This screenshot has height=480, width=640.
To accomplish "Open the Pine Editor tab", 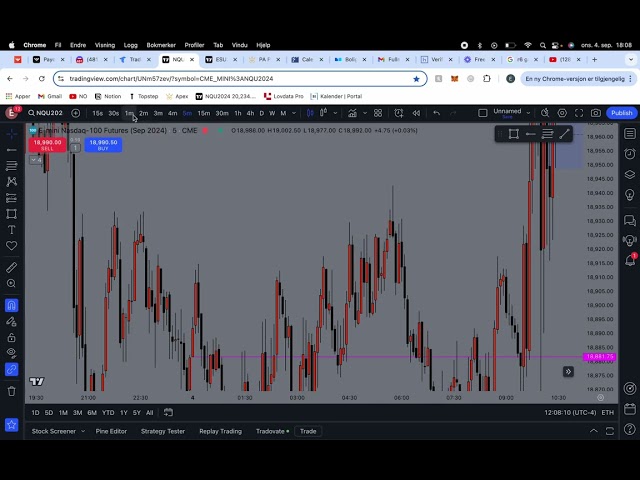I will (x=111, y=431).
